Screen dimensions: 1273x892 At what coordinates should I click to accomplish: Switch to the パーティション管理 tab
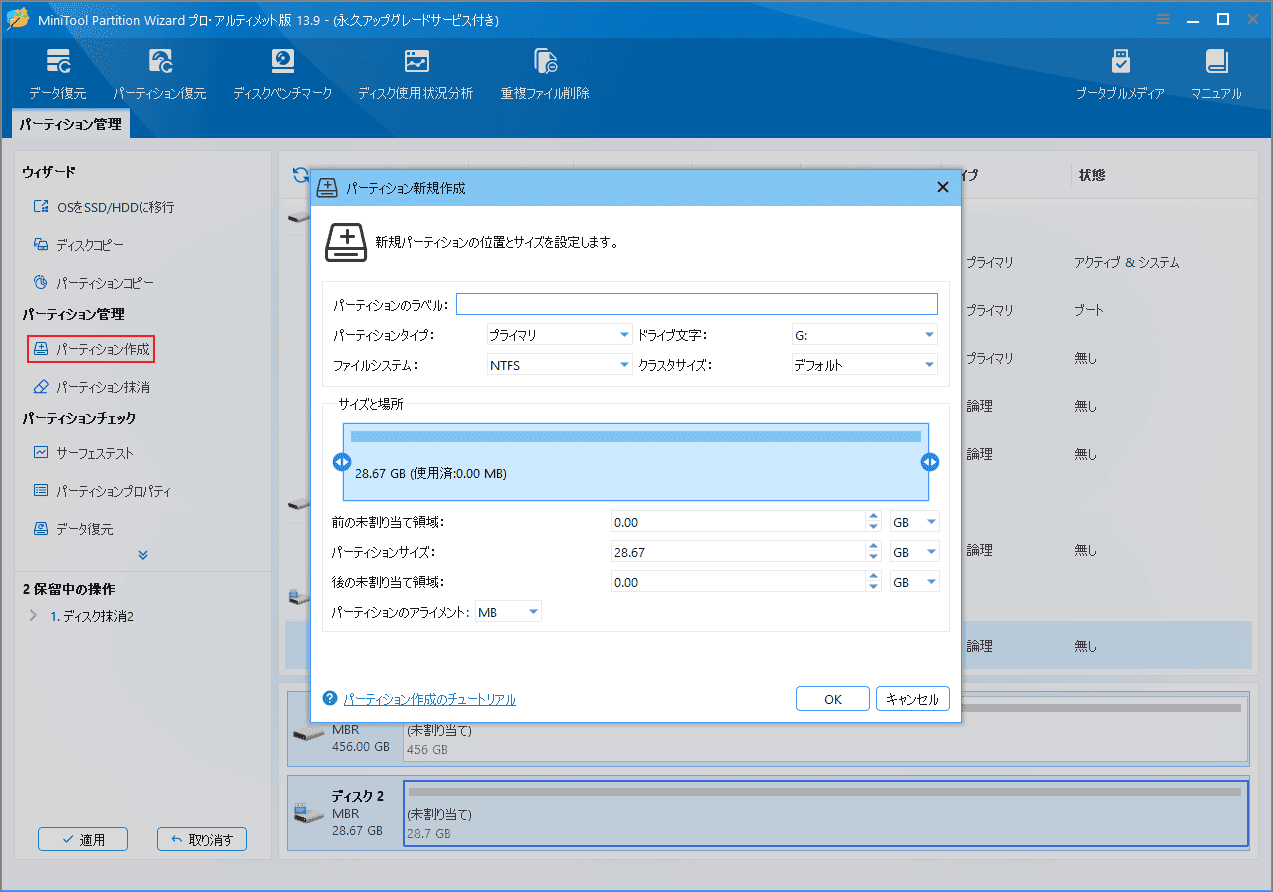point(70,124)
